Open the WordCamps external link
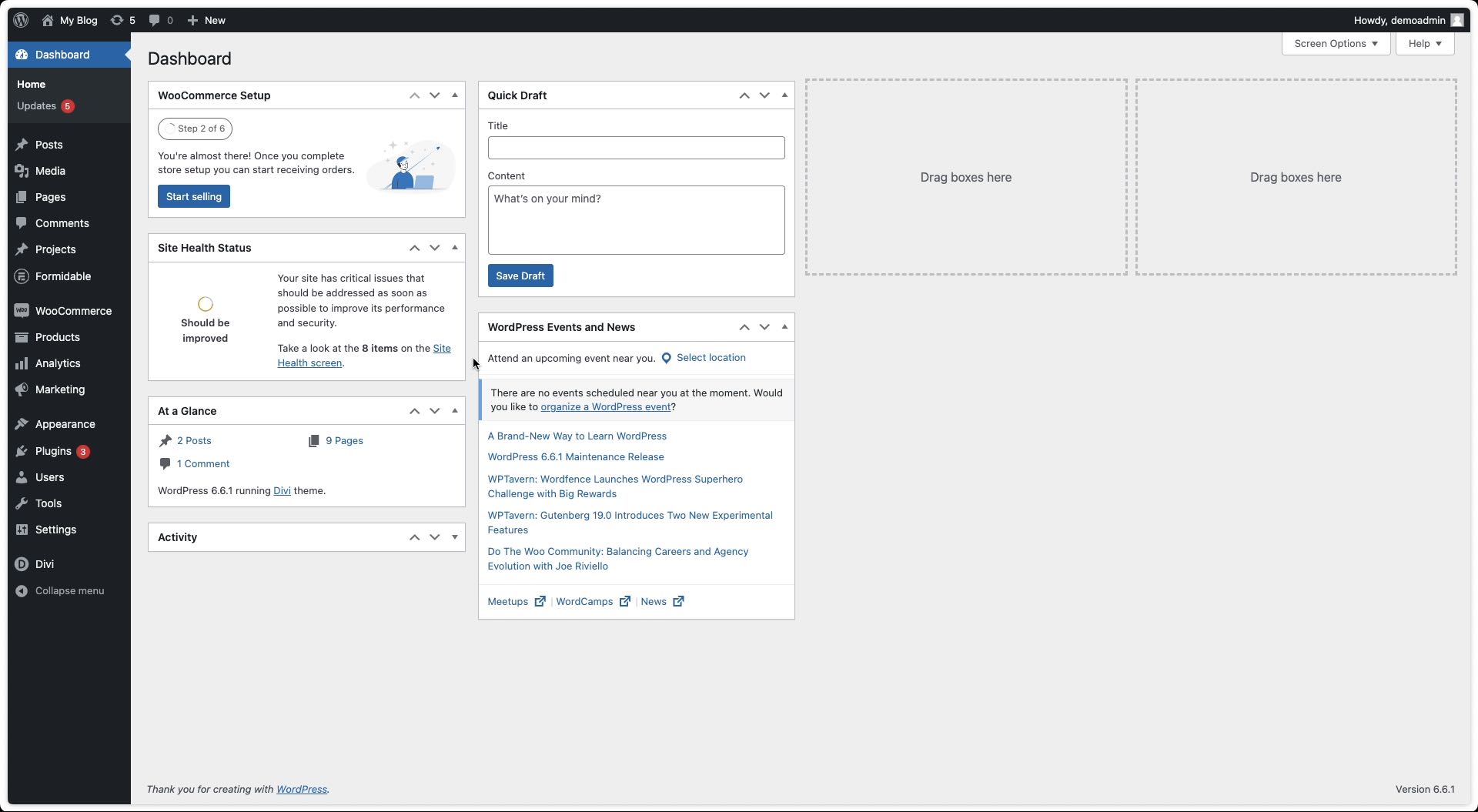 click(594, 602)
